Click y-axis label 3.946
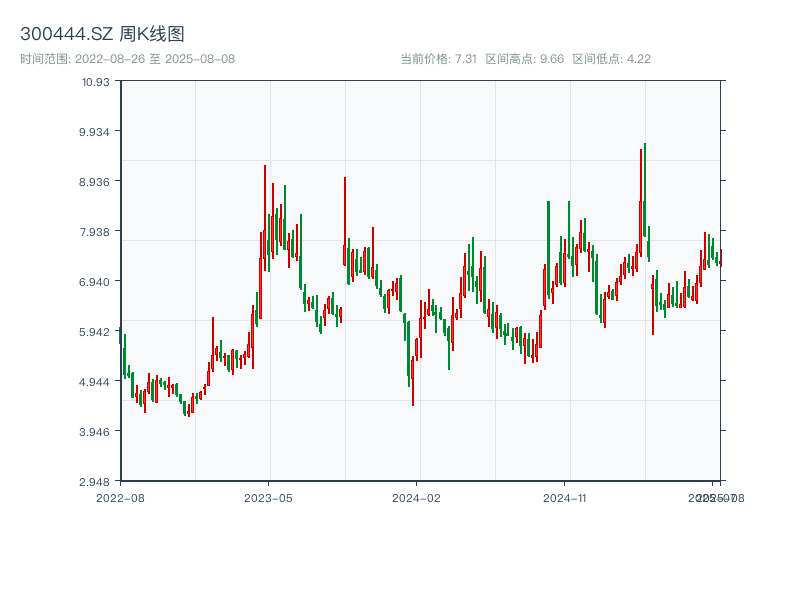Image resolution: width=800 pixels, height=600 pixels. (94, 432)
